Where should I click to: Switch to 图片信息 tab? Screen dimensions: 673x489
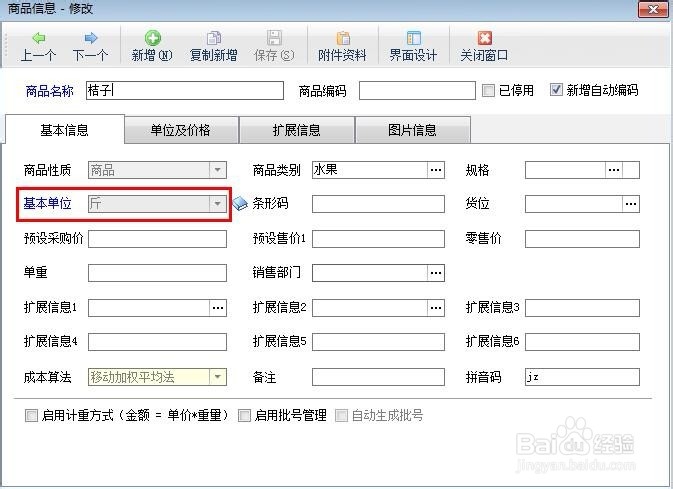412,130
